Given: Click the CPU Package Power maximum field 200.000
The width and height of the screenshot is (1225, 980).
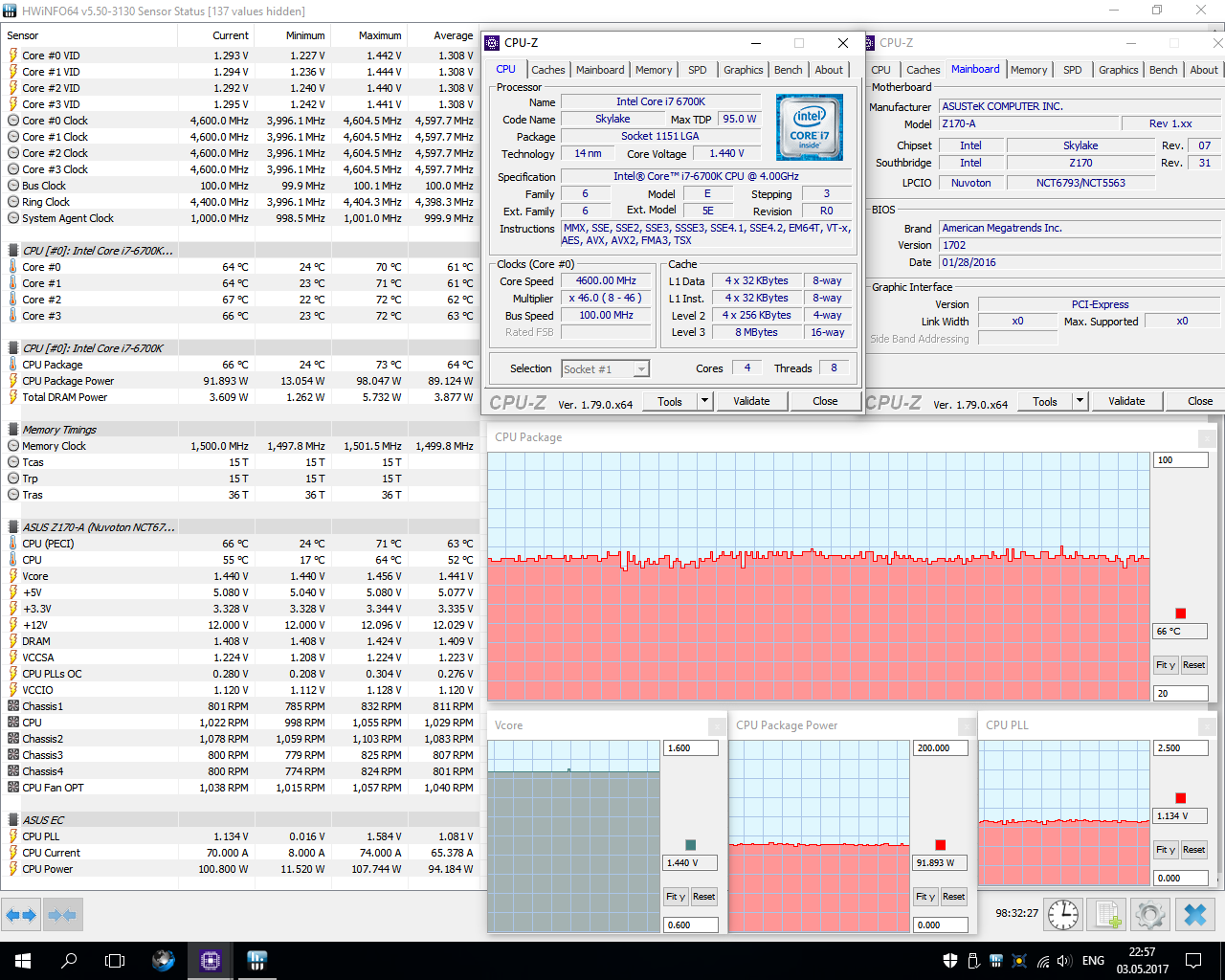Looking at the screenshot, I should [x=940, y=748].
